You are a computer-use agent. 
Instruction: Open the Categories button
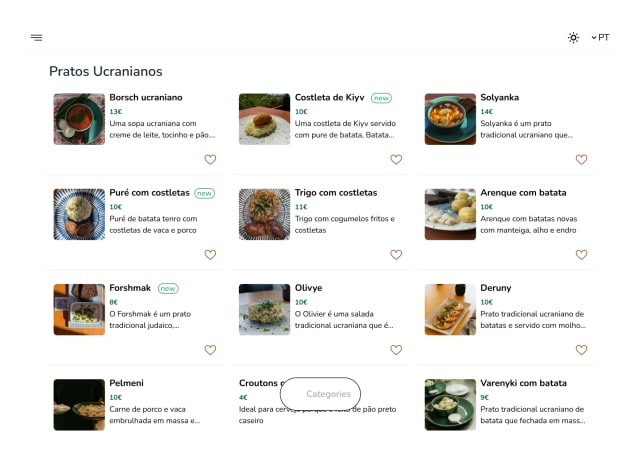coord(320,394)
